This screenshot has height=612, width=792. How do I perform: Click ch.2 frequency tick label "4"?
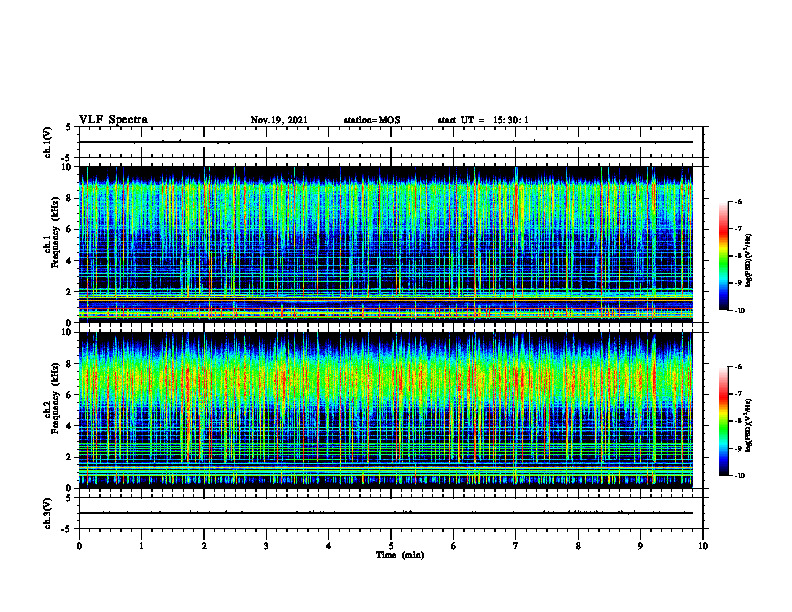(x=69, y=426)
